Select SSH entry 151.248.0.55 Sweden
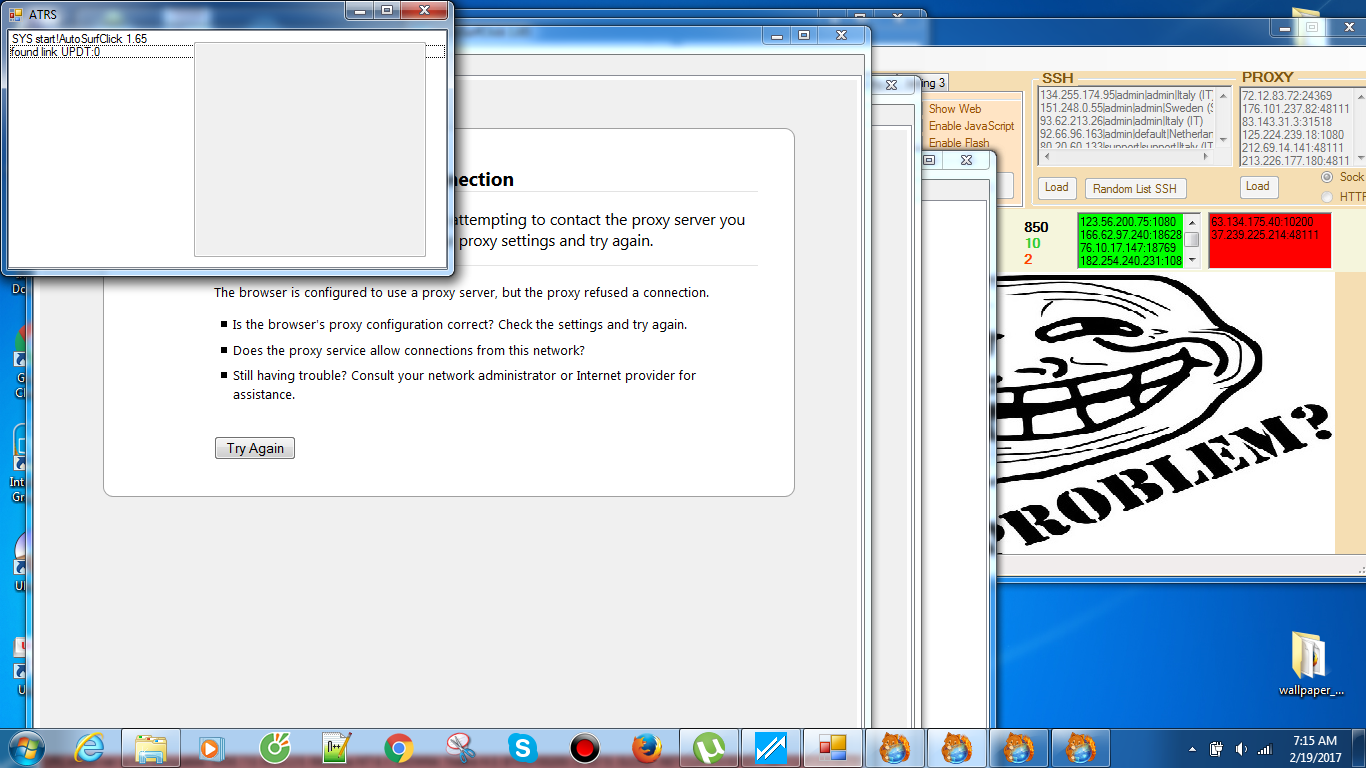Viewport: 1366px width, 768px height. coord(1126,108)
